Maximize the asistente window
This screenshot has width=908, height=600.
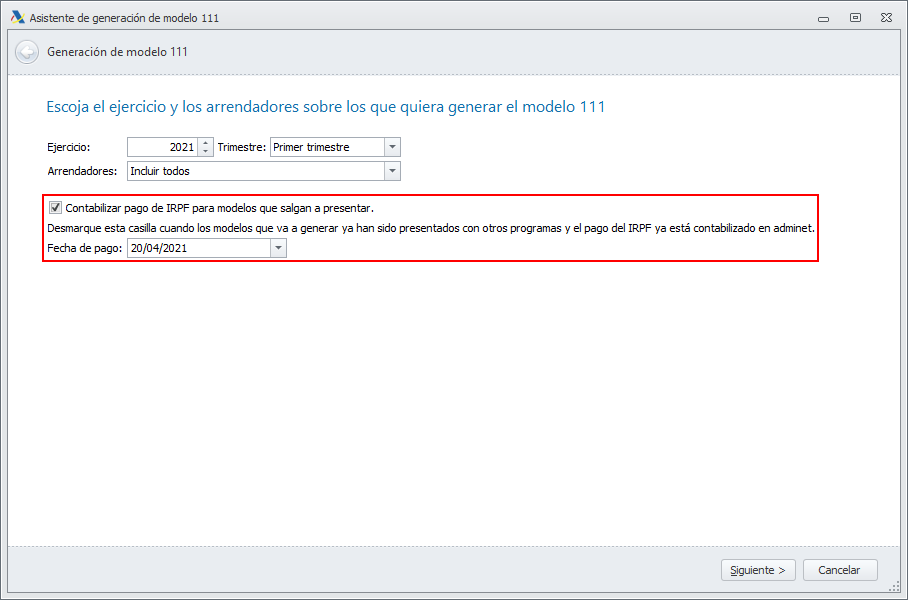(855, 18)
